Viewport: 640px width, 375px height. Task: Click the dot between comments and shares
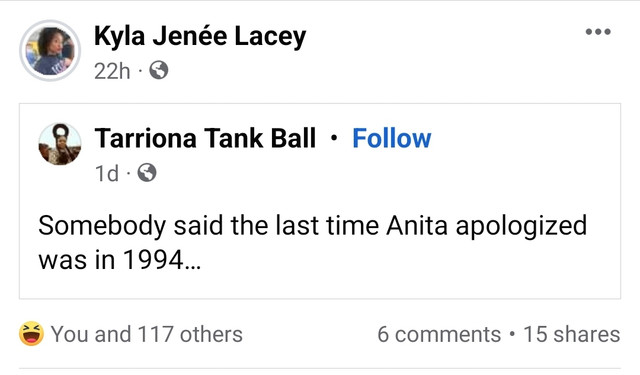click(x=512, y=334)
